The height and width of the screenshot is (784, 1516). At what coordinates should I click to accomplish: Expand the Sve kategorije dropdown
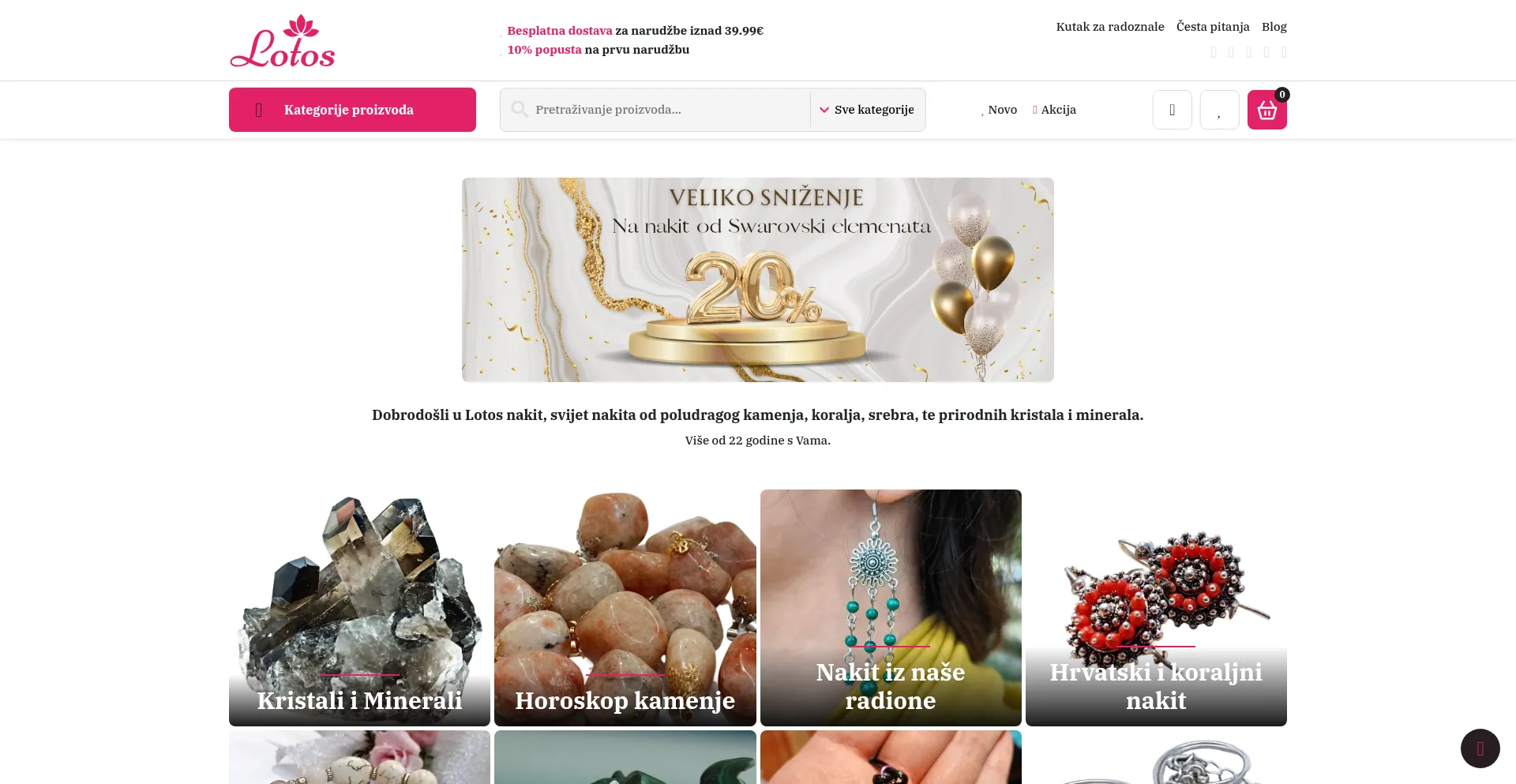tap(867, 110)
